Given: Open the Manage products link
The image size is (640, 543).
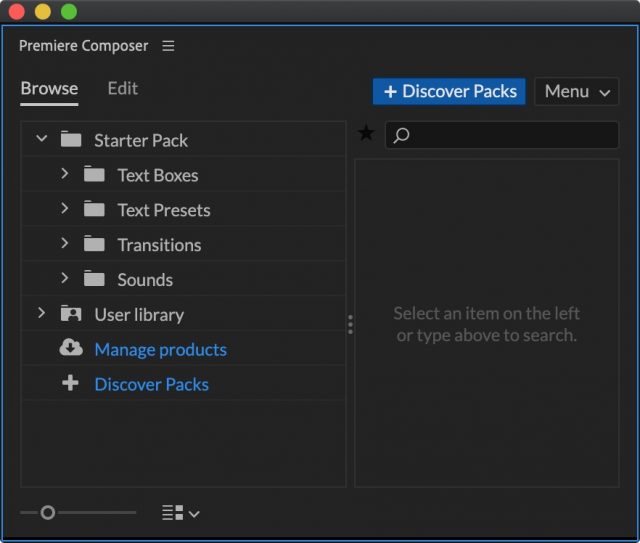Looking at the screenshot, I should tap(160, 349).
